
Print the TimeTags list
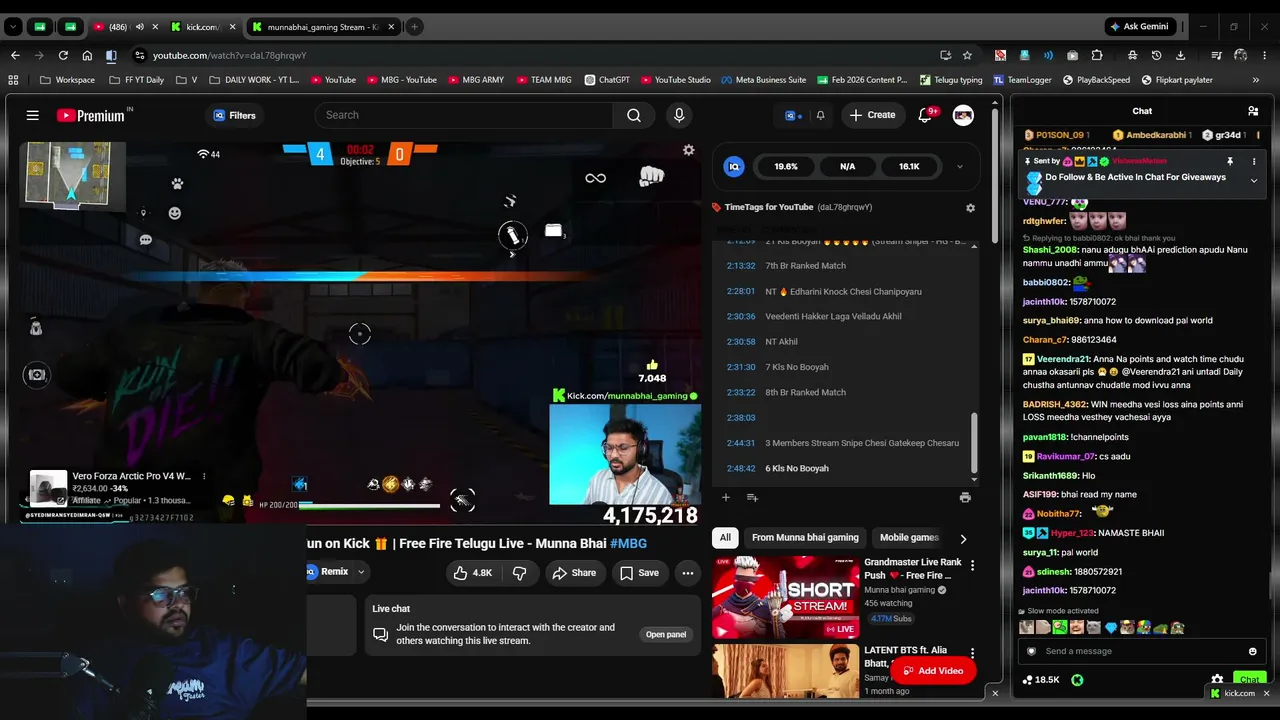(965, 497)
